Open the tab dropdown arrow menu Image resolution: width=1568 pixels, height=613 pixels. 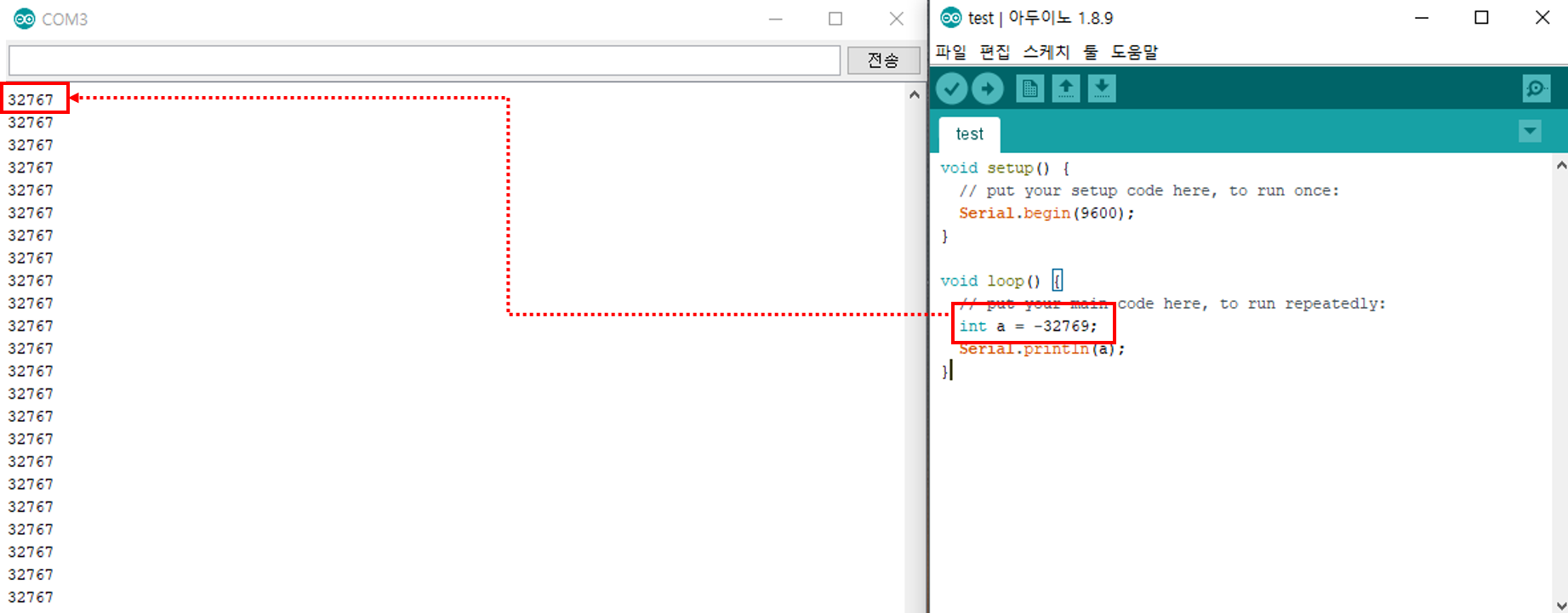click(x=1530, y=132)
